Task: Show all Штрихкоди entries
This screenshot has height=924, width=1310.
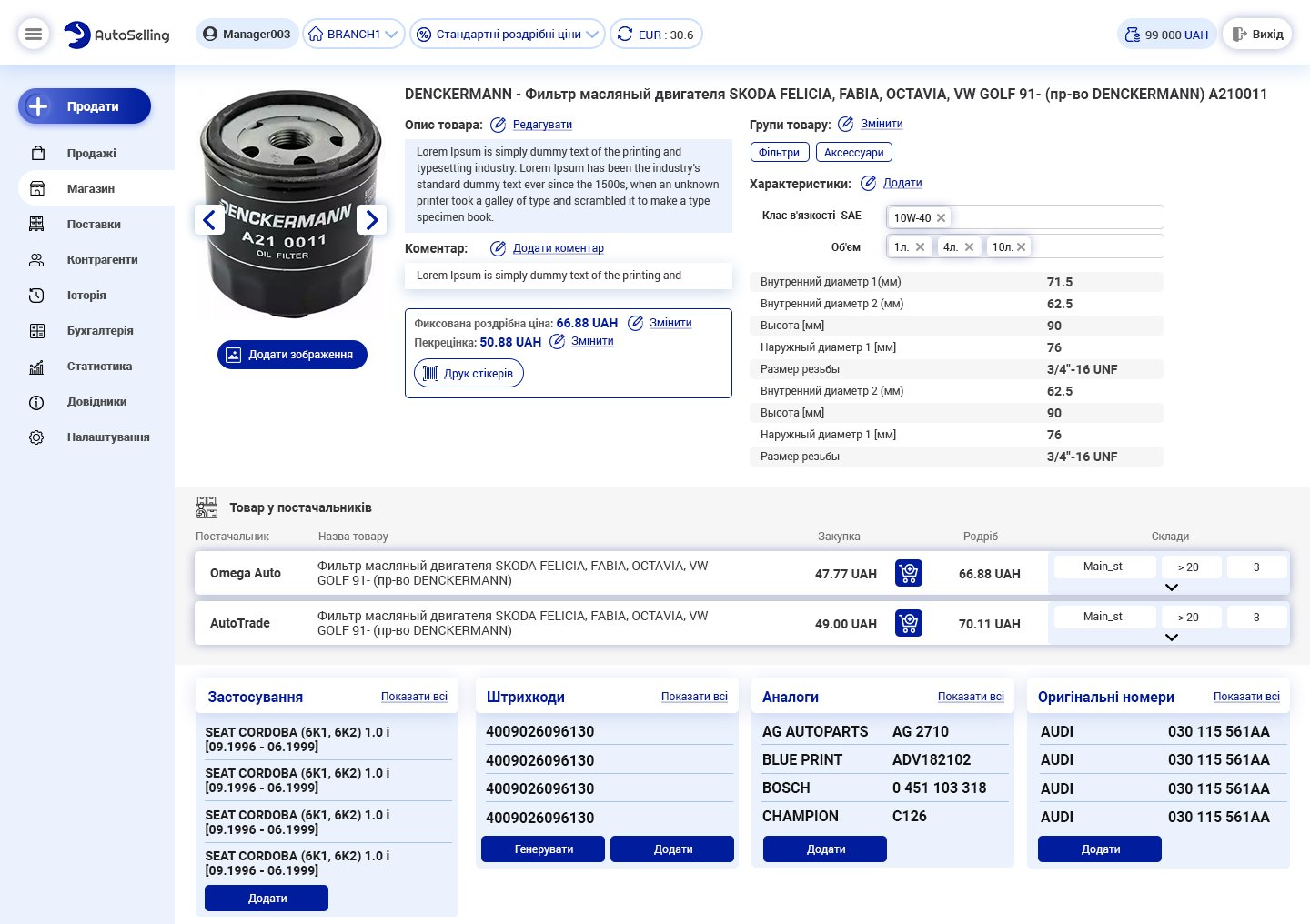Action: [694, 697]
